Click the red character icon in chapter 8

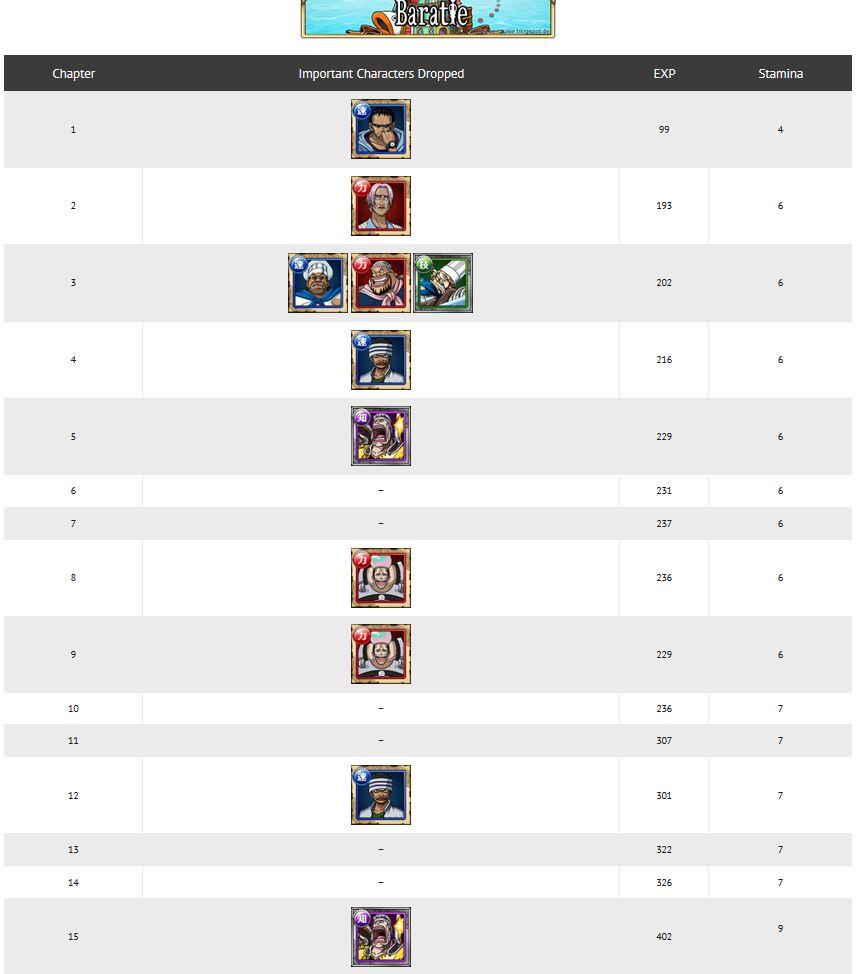(380, 578)
